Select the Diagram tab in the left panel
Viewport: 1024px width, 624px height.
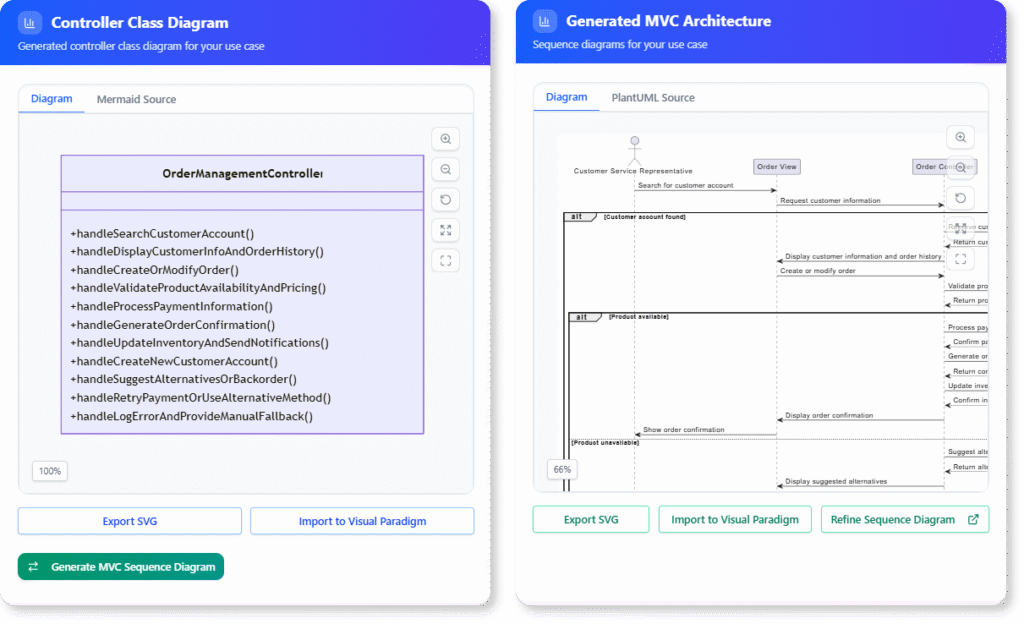click(51, 99)
